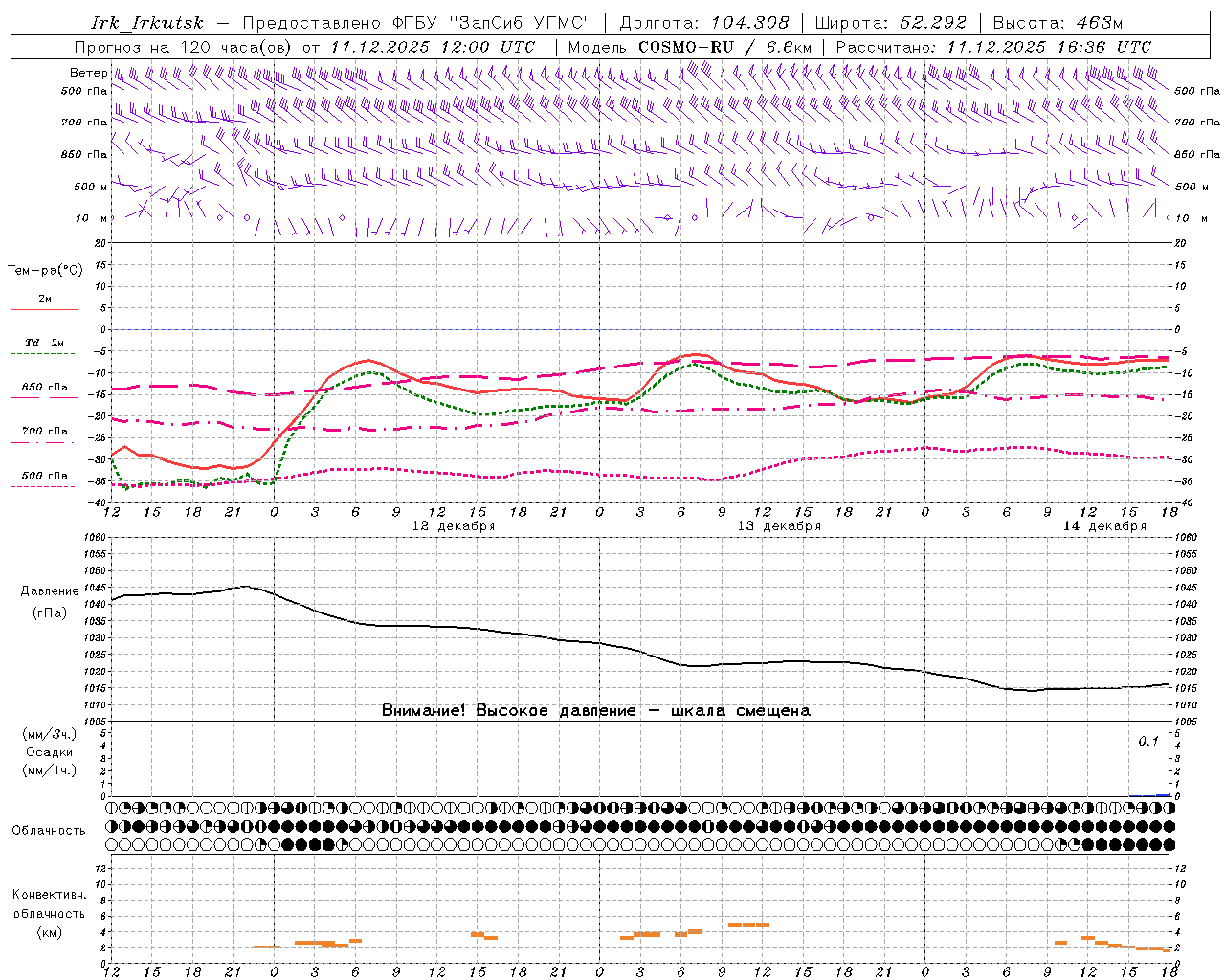Viewport: 1225px width, 980px height.
Task: Click the Облачность cloud cover label
Action: click(49, 831)
